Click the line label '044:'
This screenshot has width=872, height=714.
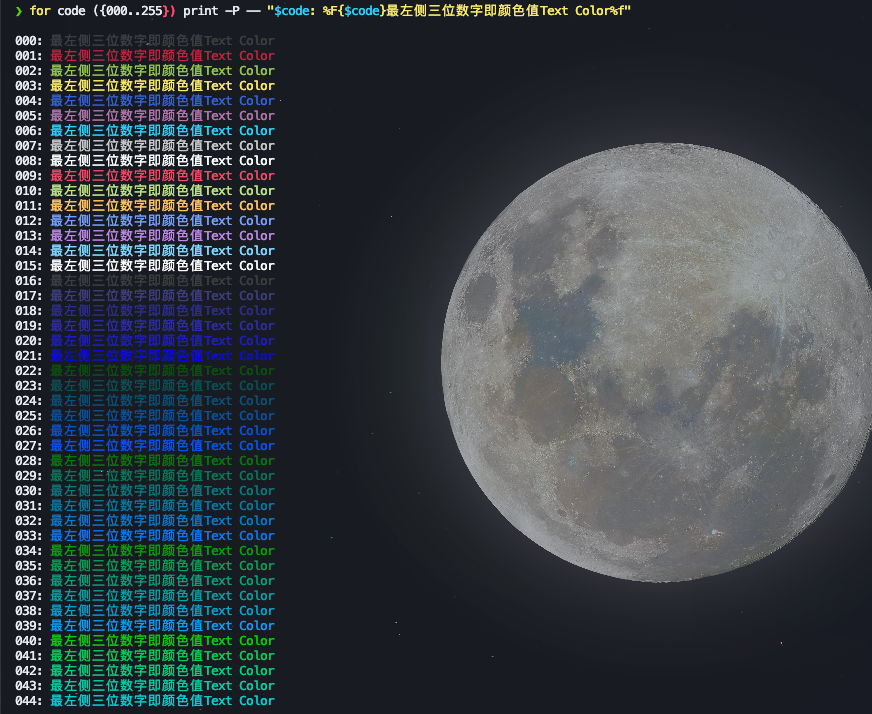pos(29,701)
